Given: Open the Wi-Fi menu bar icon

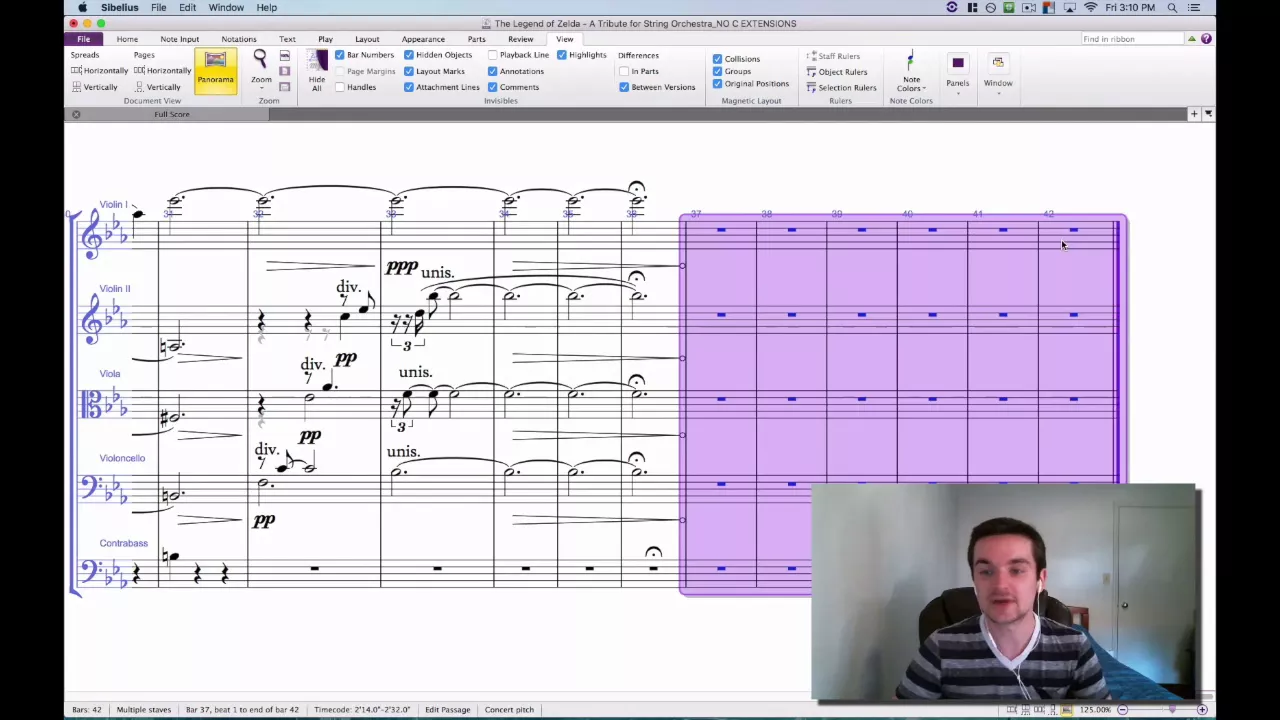Looking at the screenshot, I should pyautogui.click(x=1091, y=8).
